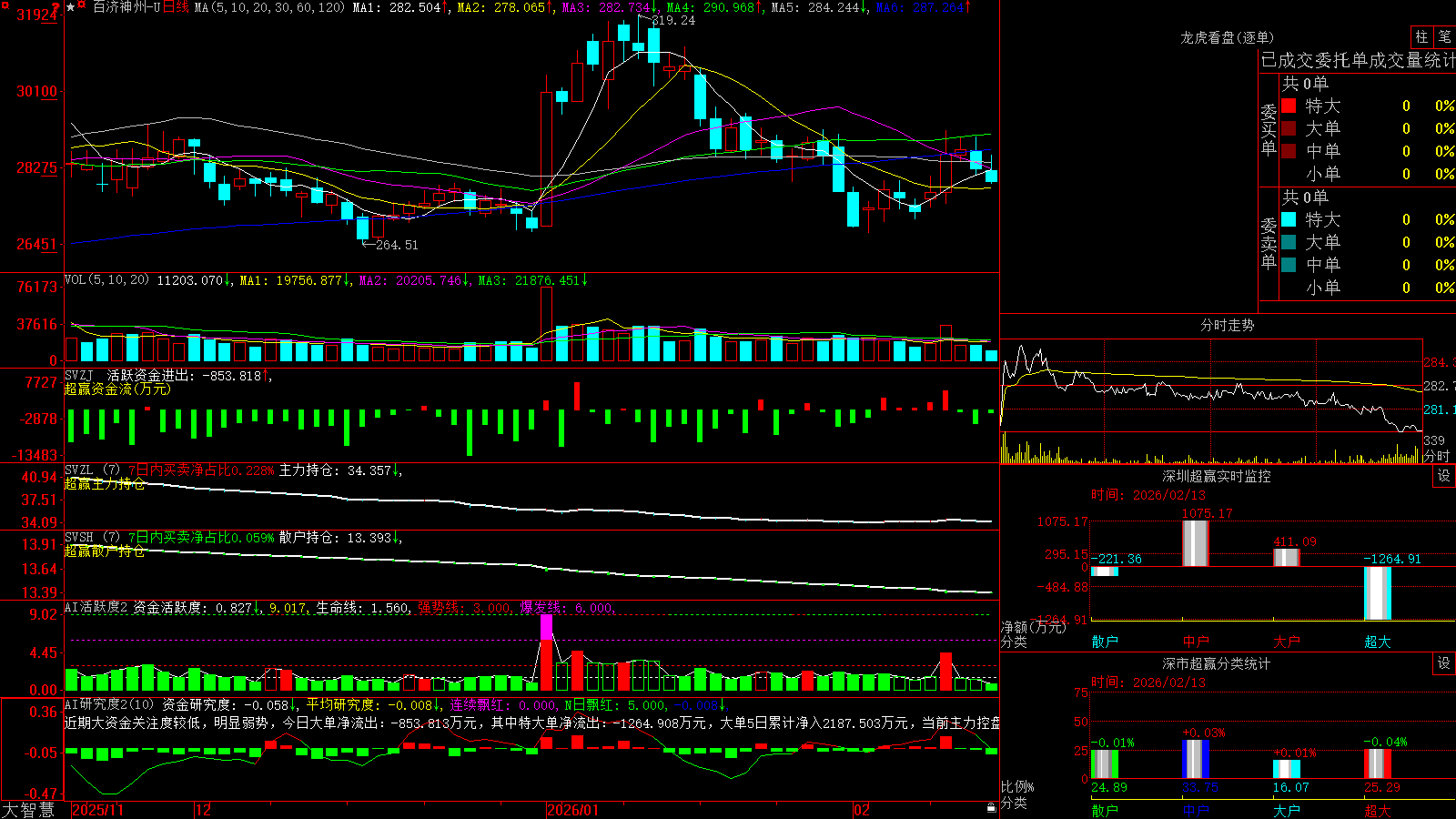Select the SVSH (7) indicator label
This screenshot has height=819, width=1456.
pyautogui.click(x=93, y=538)
